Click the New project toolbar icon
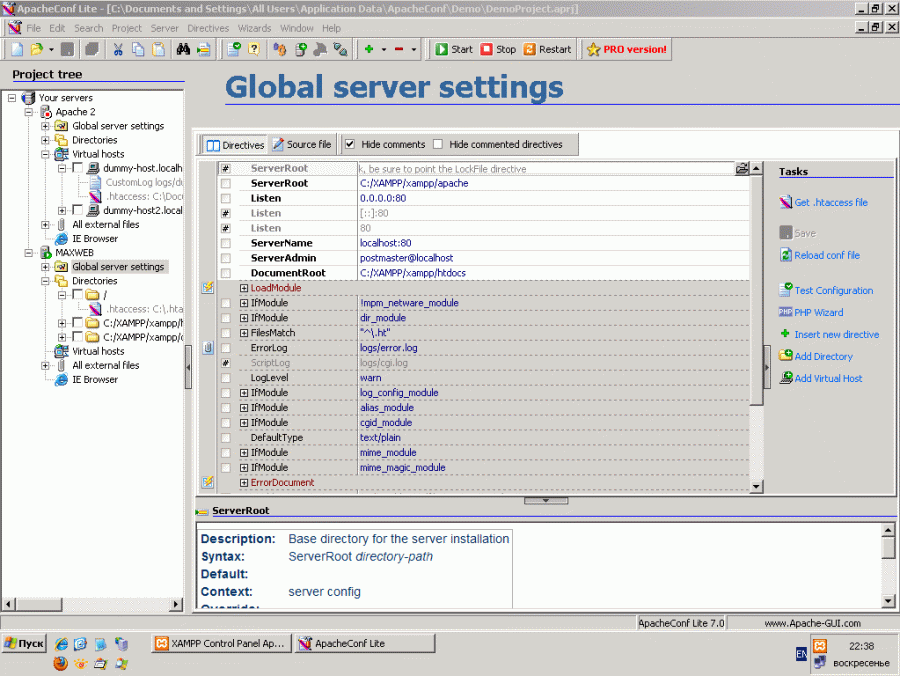900x676 pixels. 17,49
